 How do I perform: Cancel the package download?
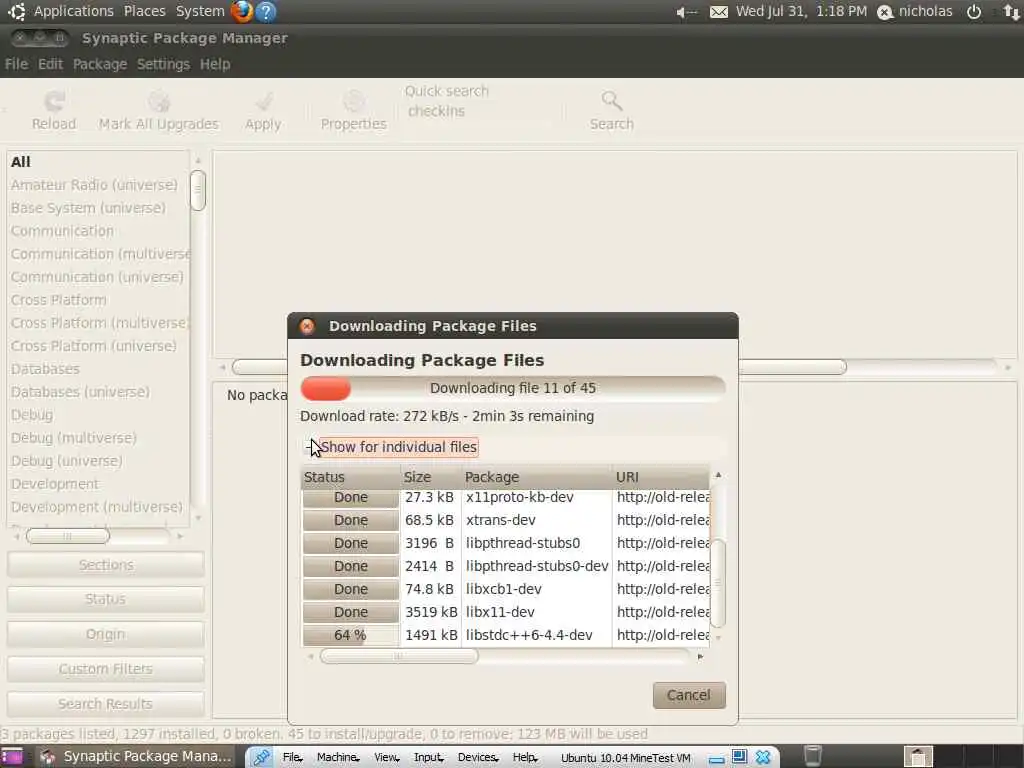689,696
